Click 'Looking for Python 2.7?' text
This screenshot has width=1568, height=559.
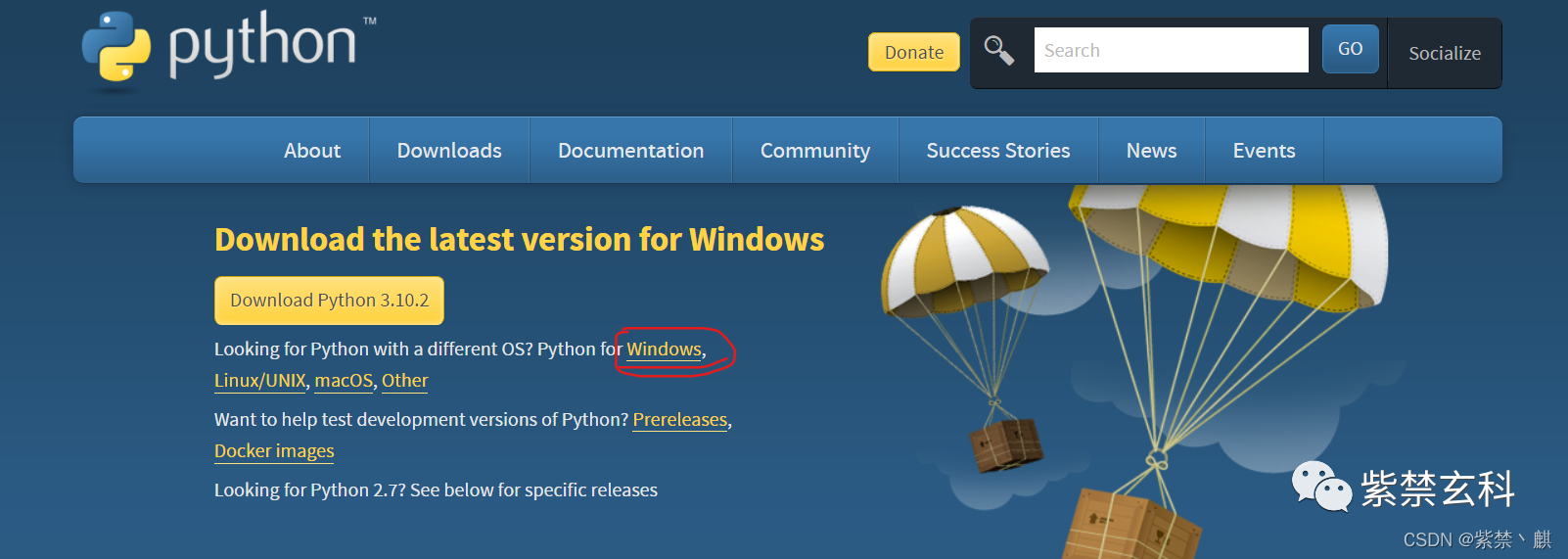310,489
